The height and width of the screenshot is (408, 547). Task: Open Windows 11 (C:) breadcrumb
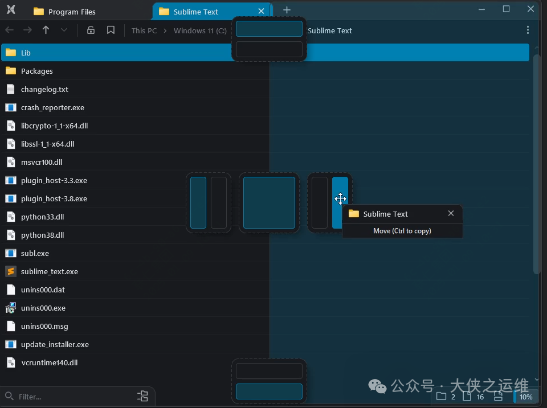[x=200, y=31]
